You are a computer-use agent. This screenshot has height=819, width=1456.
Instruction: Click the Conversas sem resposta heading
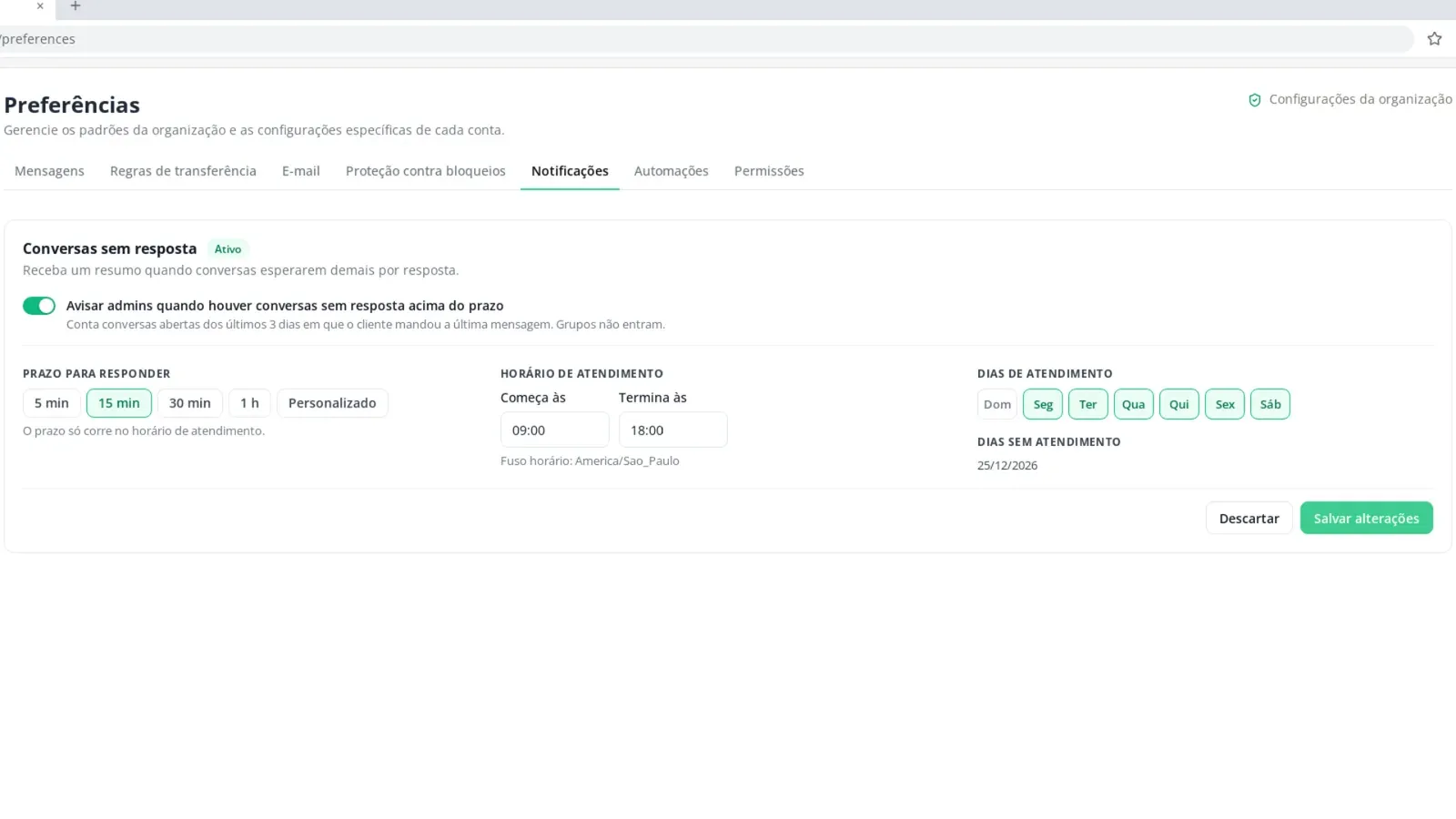click(110, 248)
